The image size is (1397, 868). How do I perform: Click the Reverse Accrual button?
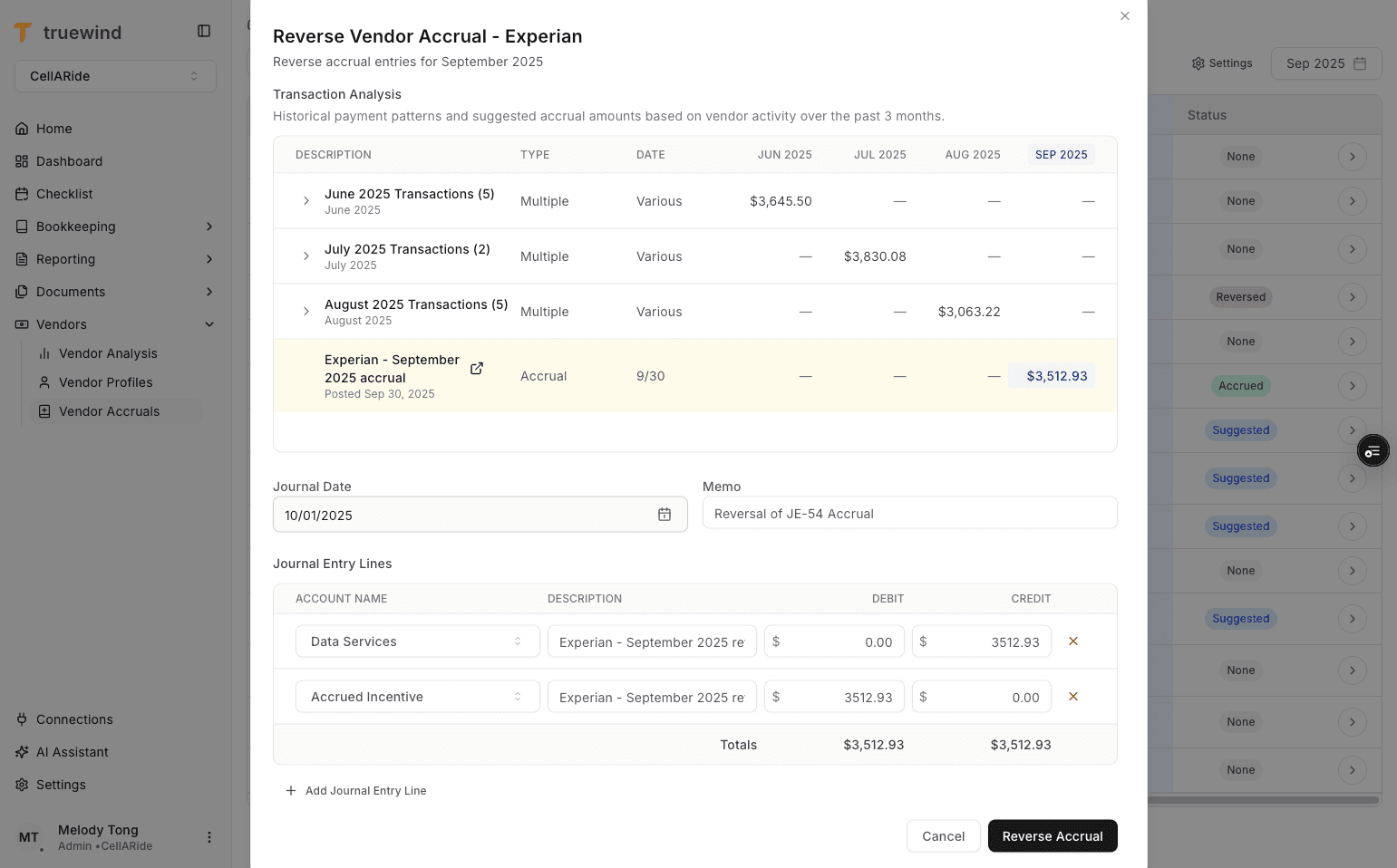click(1053, 836)
